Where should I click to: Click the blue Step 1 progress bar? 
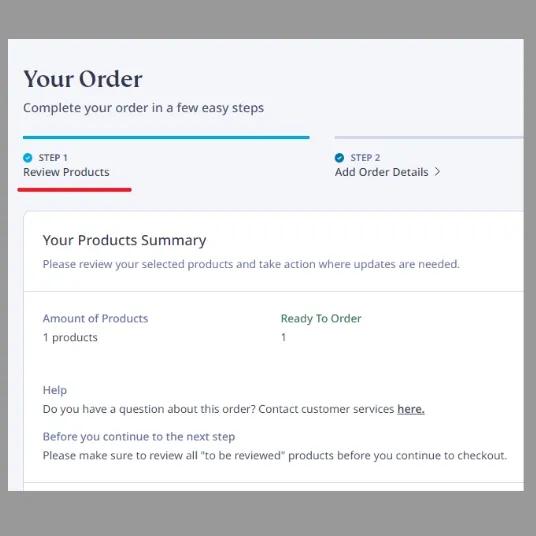click(166, 137)
